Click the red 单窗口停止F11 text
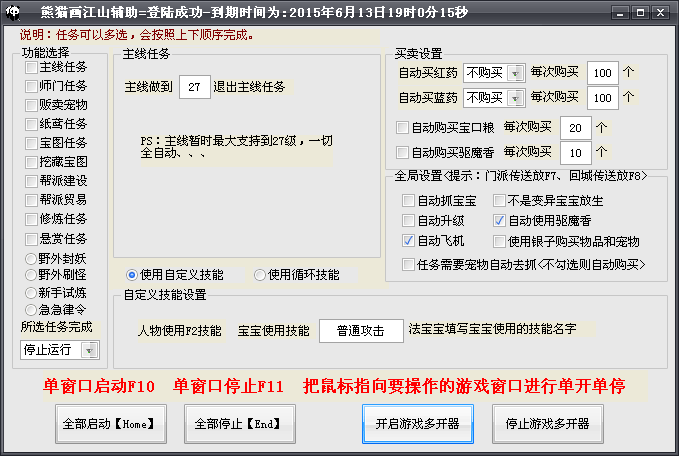 pyautogui.click(x=228, y=386)
